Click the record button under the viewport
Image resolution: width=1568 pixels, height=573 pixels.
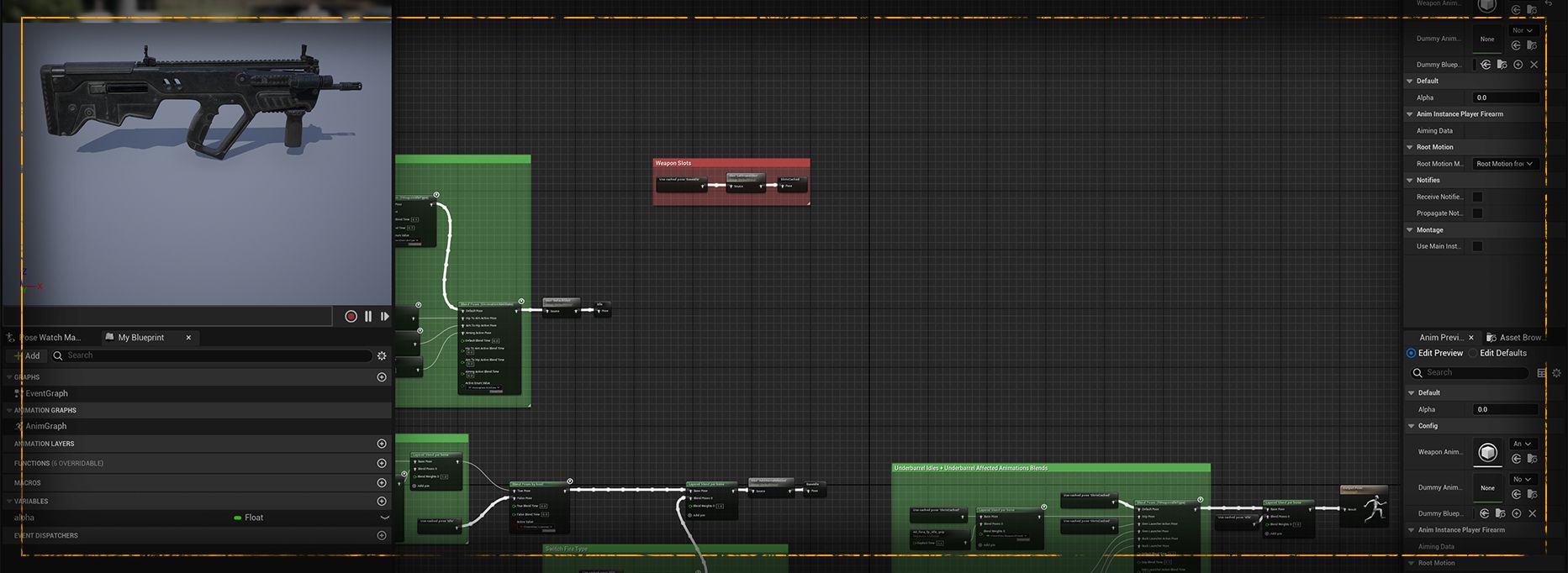point(351,317)
